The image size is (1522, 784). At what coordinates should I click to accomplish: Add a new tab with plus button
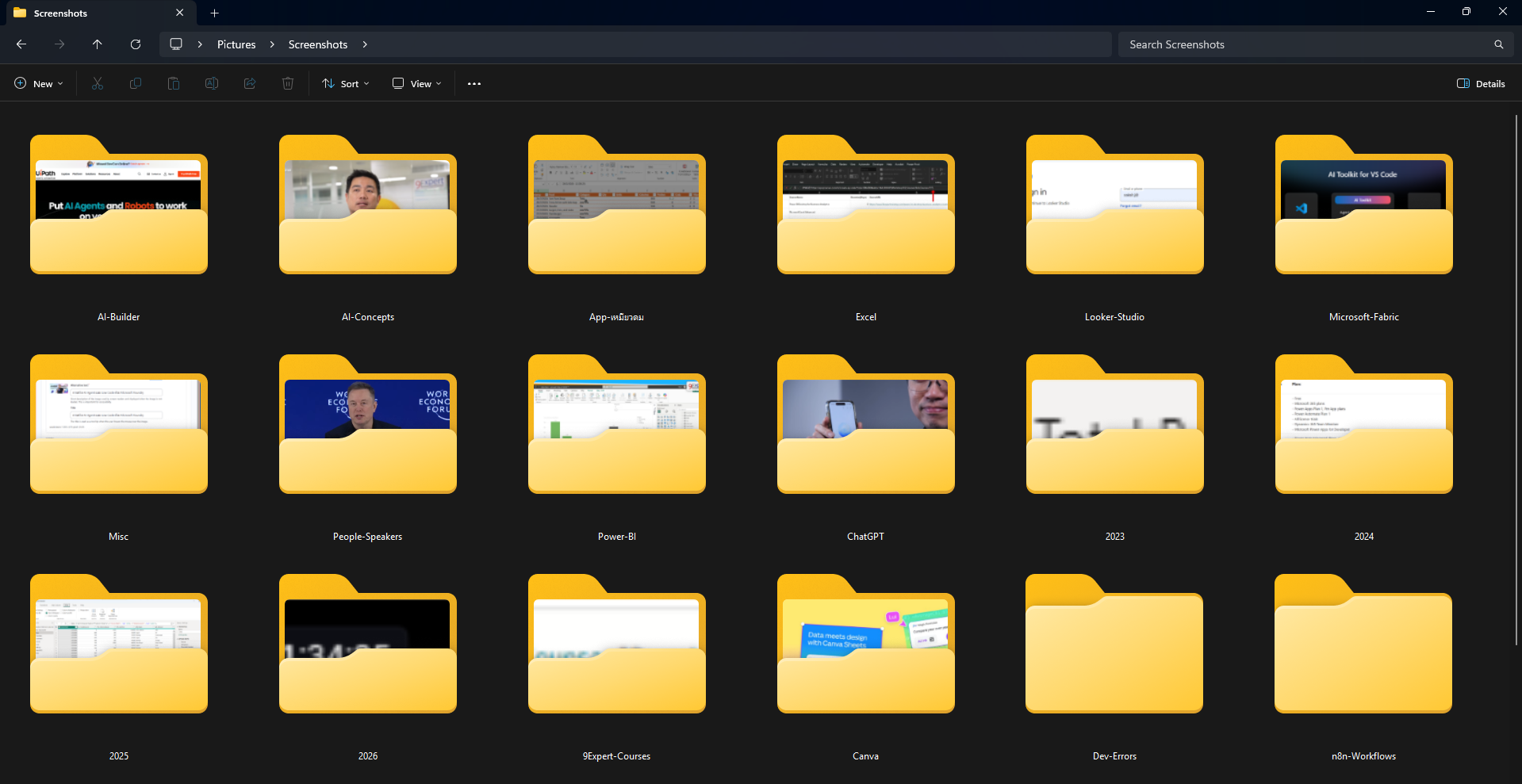(214, 13)
